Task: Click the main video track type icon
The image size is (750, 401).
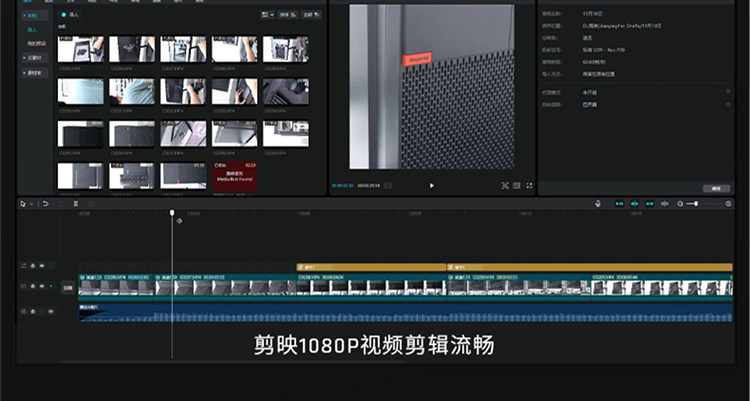Action: tap(23, 286)
